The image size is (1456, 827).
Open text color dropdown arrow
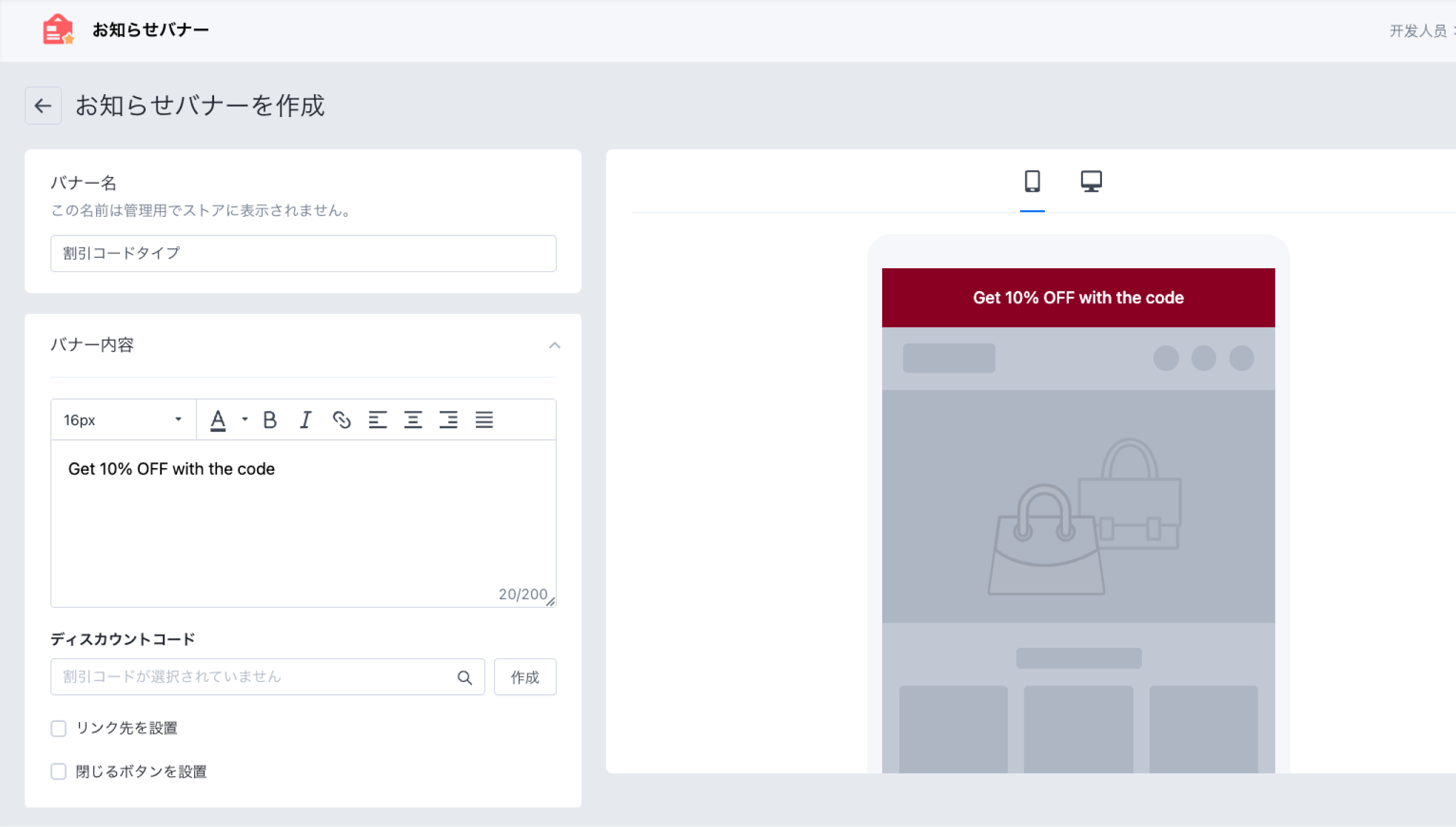pos(245,419)
